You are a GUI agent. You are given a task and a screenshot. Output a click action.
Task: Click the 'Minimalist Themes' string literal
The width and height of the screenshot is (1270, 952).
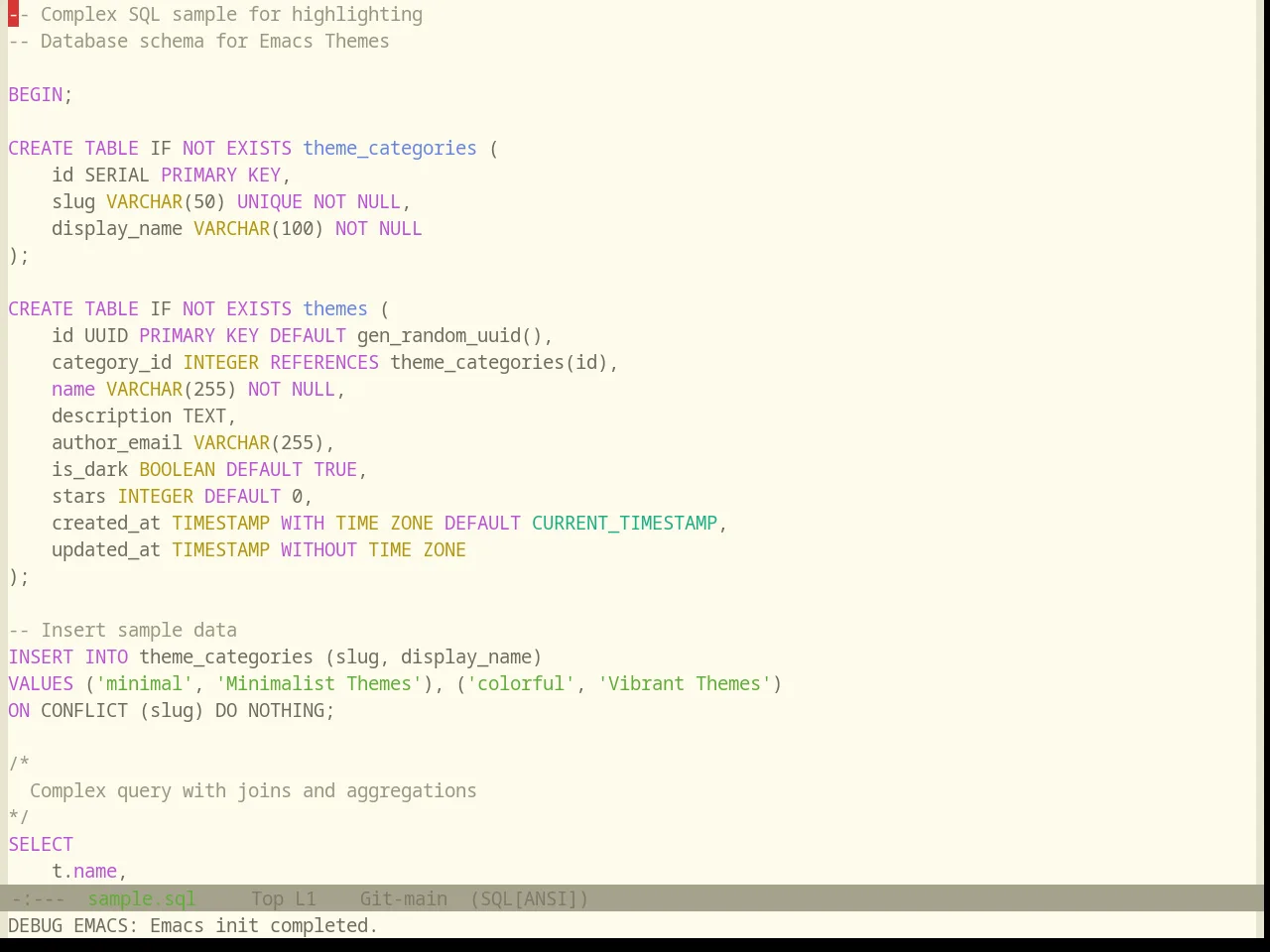coord(318,683)
